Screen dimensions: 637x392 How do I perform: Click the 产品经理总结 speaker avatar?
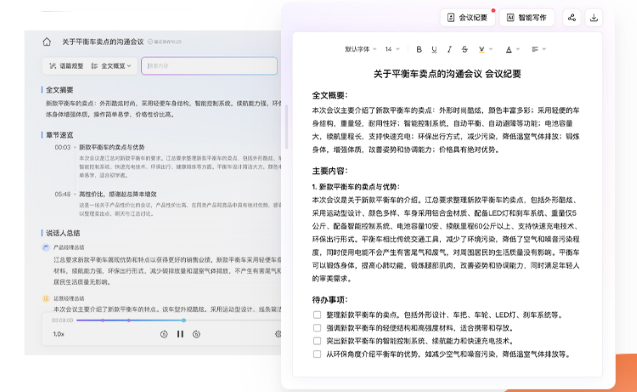[46, 247]
